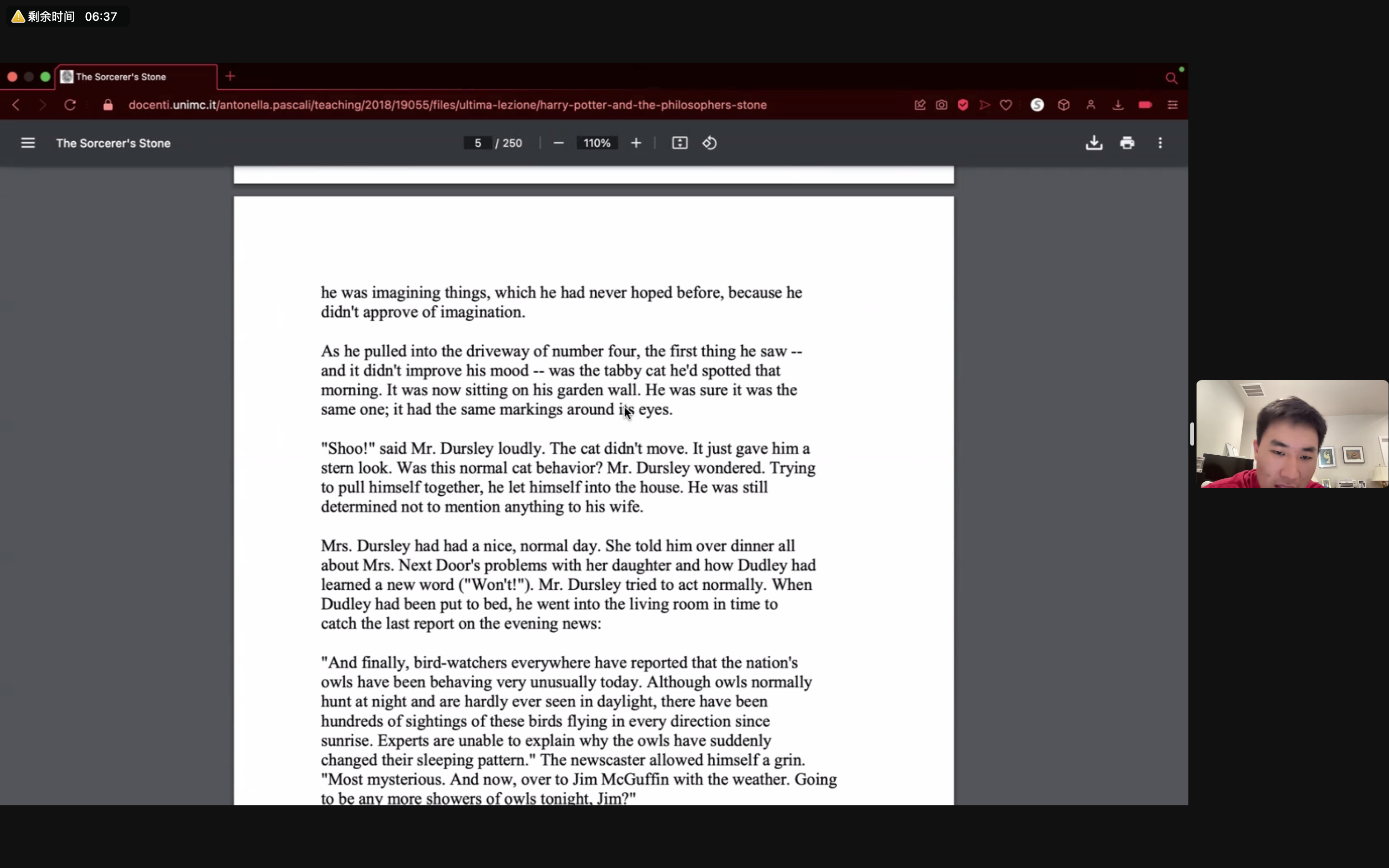Viewport: 1389px width, 868px height.
Task: Open the pinboard edit icon in address bar
Action: pos(920,105)
